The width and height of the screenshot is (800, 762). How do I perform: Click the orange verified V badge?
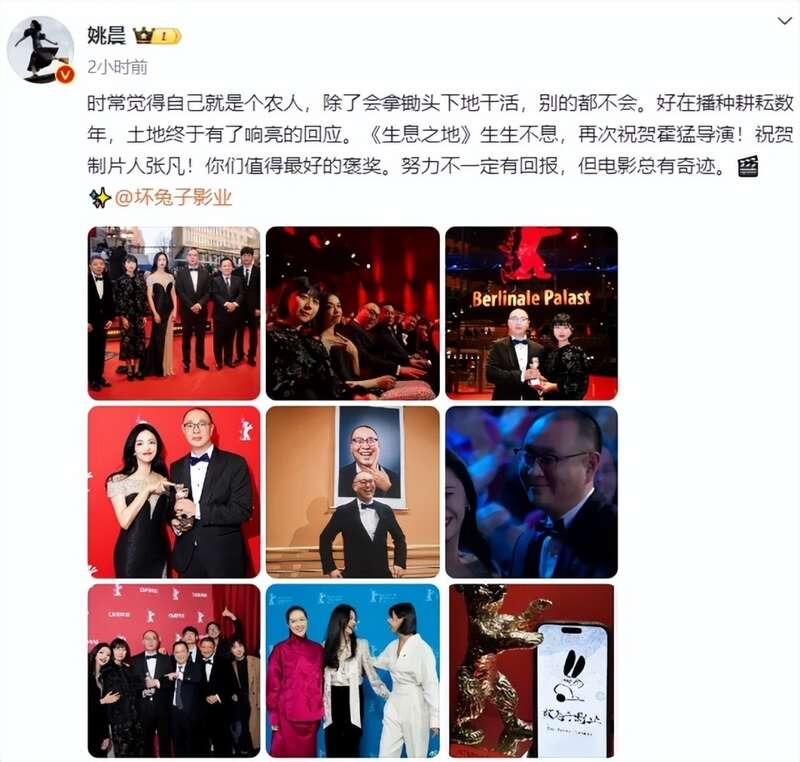64,75
